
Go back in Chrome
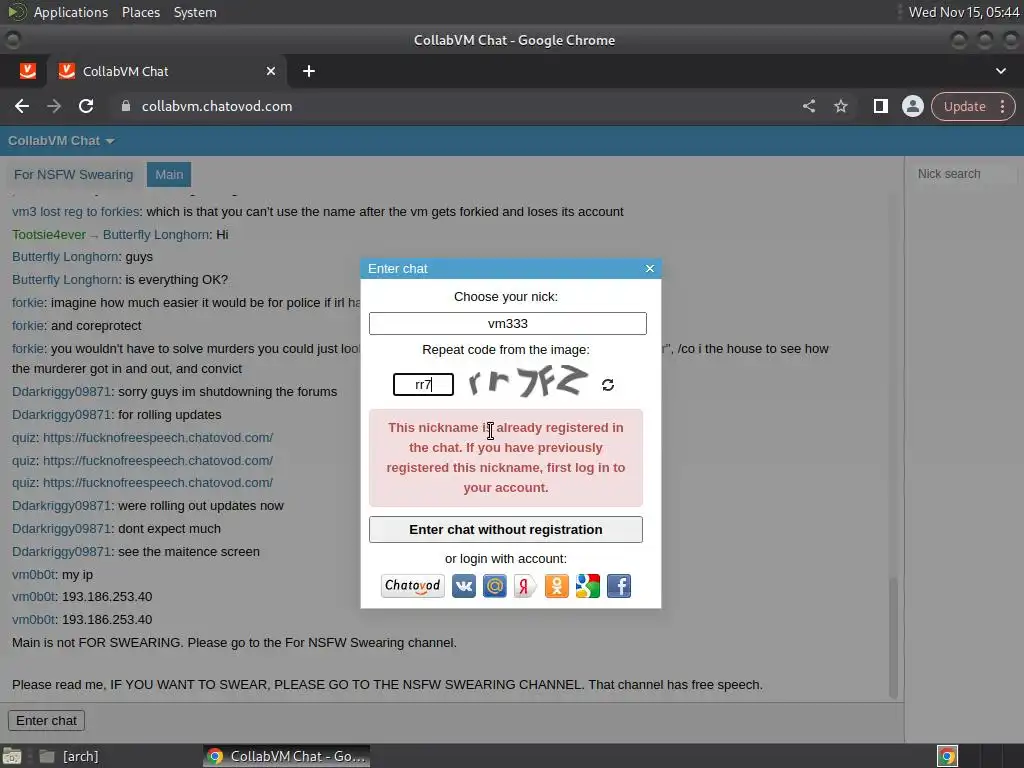(22, 106)
